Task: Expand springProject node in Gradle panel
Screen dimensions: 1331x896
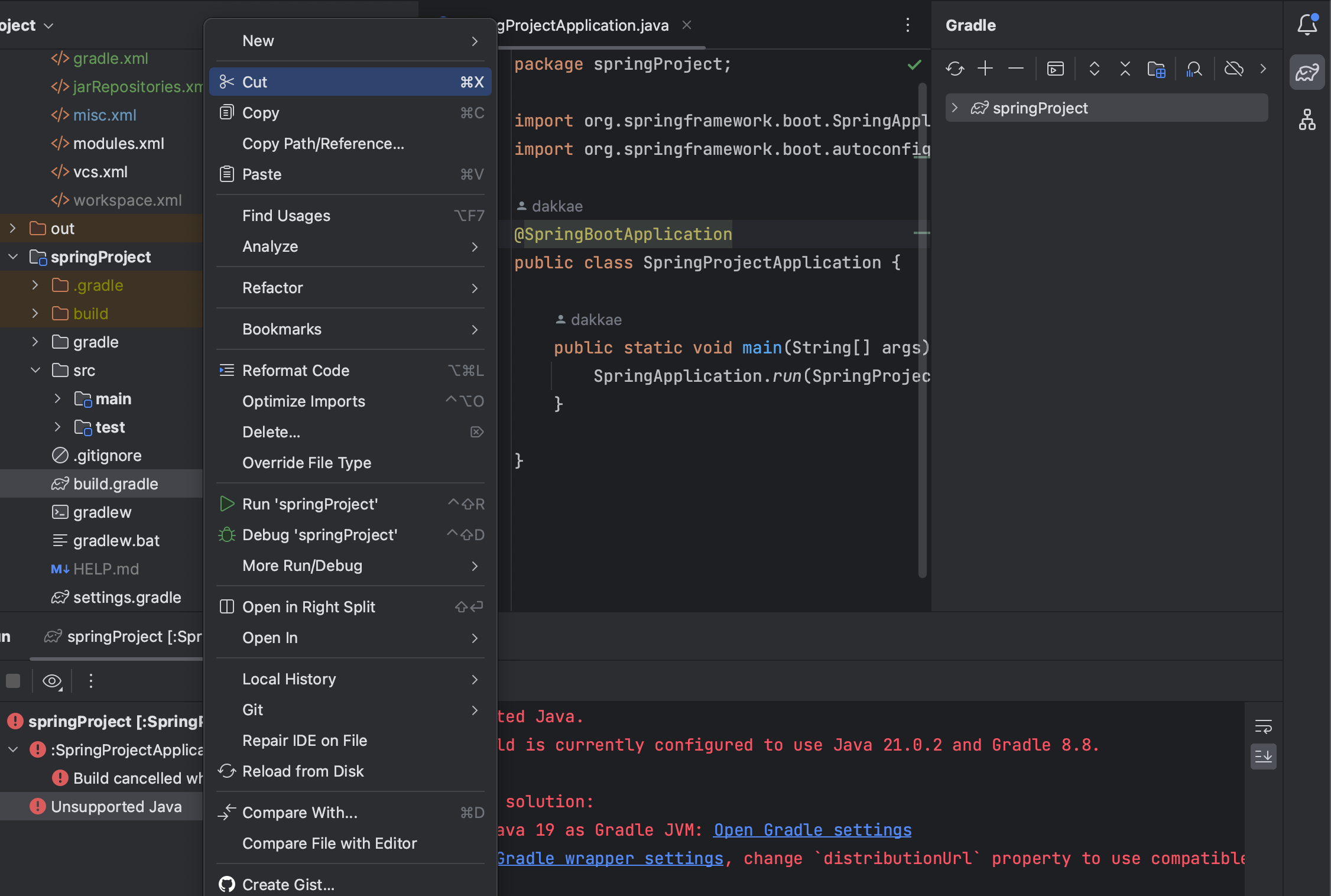Action: pyautogui.click(x=955, y=108)
